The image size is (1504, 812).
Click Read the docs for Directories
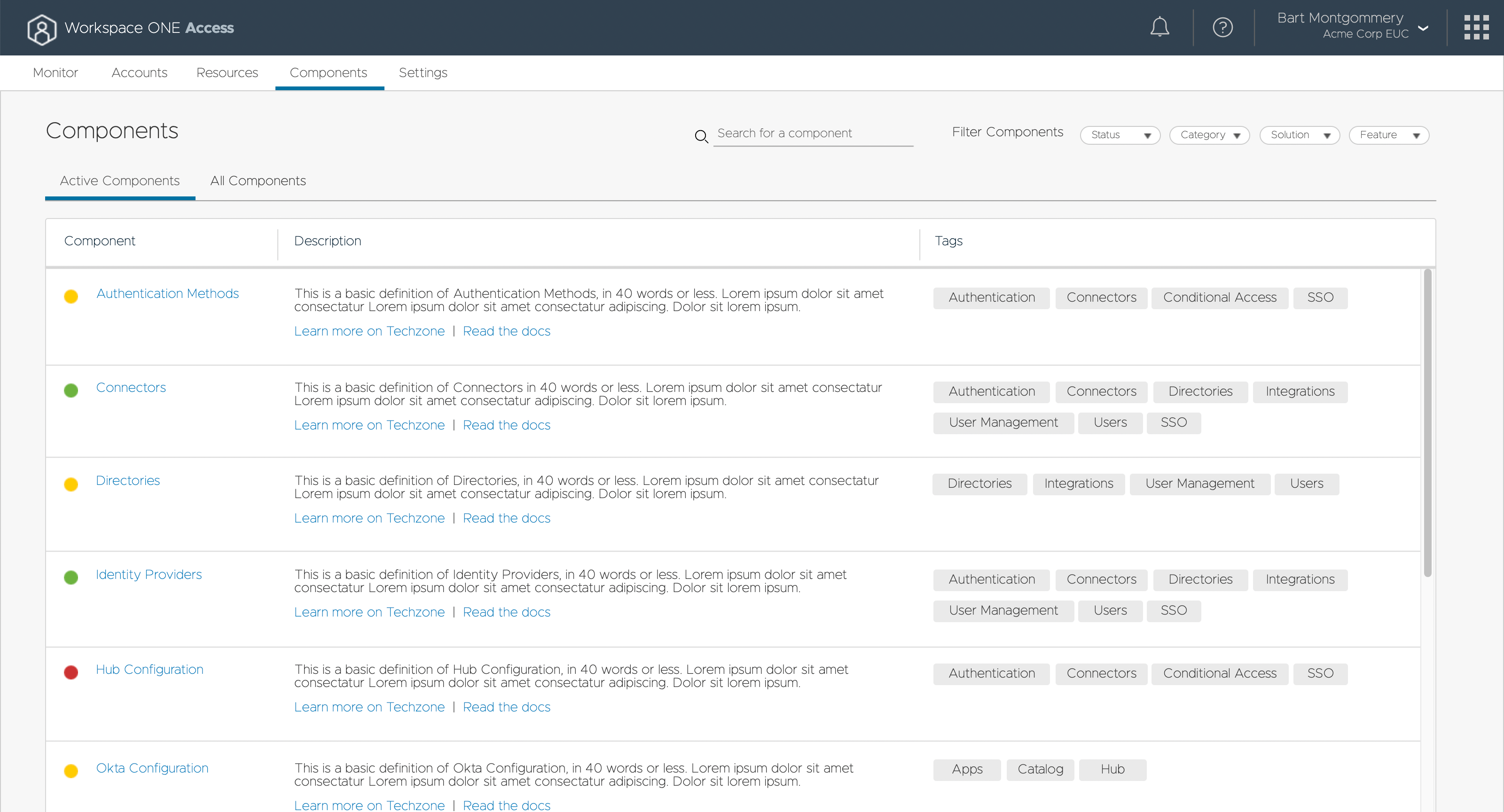pyautogui.click(x=506, y=518)
